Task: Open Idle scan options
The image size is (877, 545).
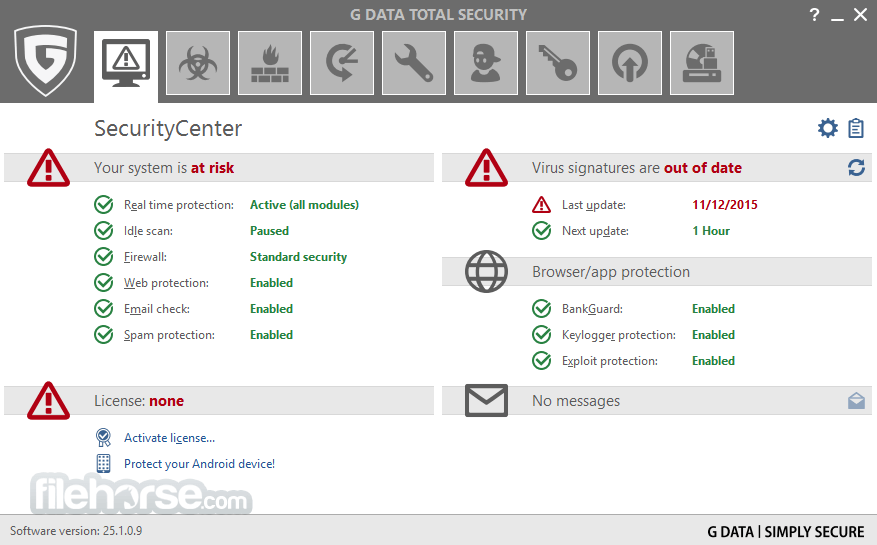Action: (x=148, y=231)
